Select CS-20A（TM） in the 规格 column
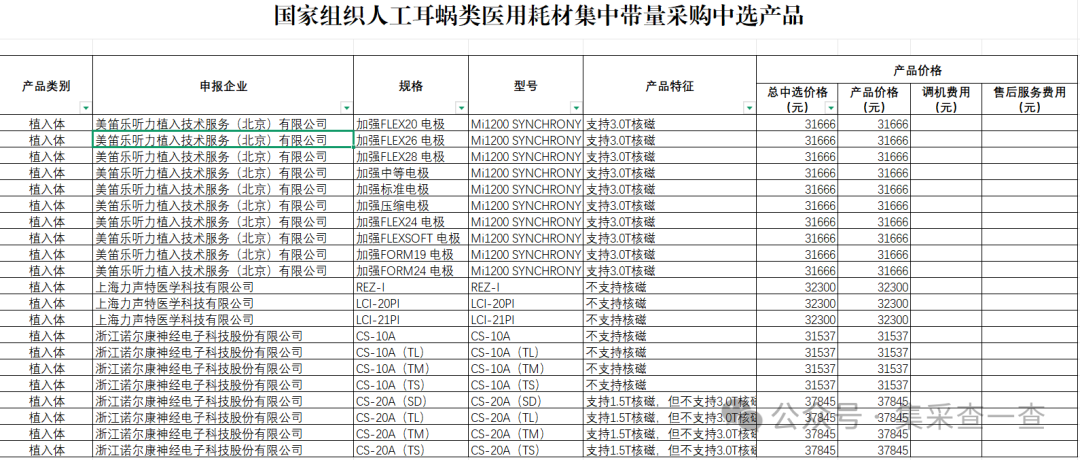The width and height of the screenshot is (1080, 460). 411,434
